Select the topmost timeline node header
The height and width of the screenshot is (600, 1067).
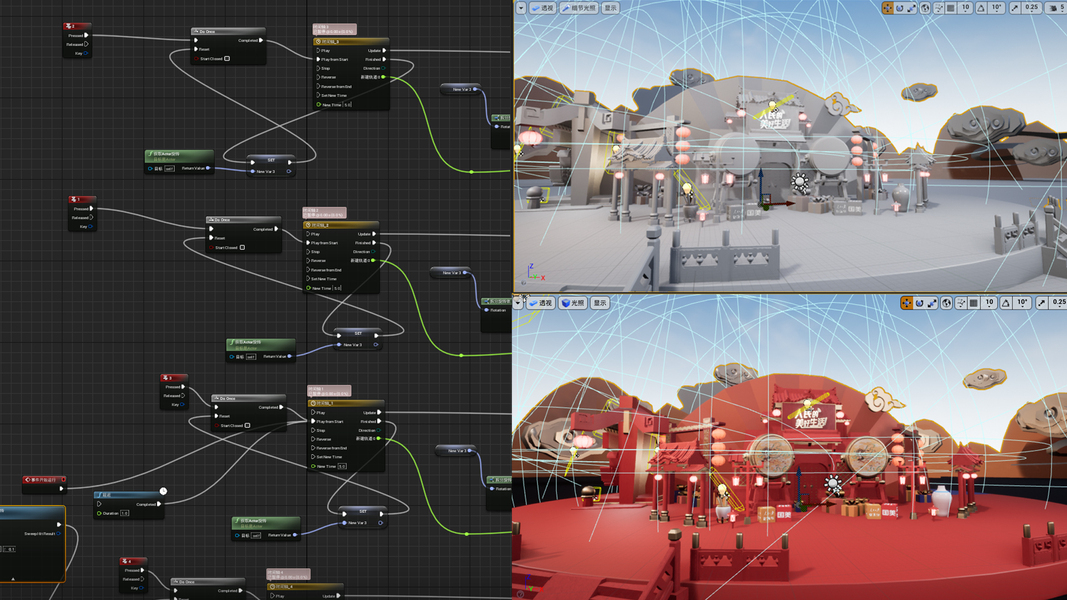click(350, 41)
